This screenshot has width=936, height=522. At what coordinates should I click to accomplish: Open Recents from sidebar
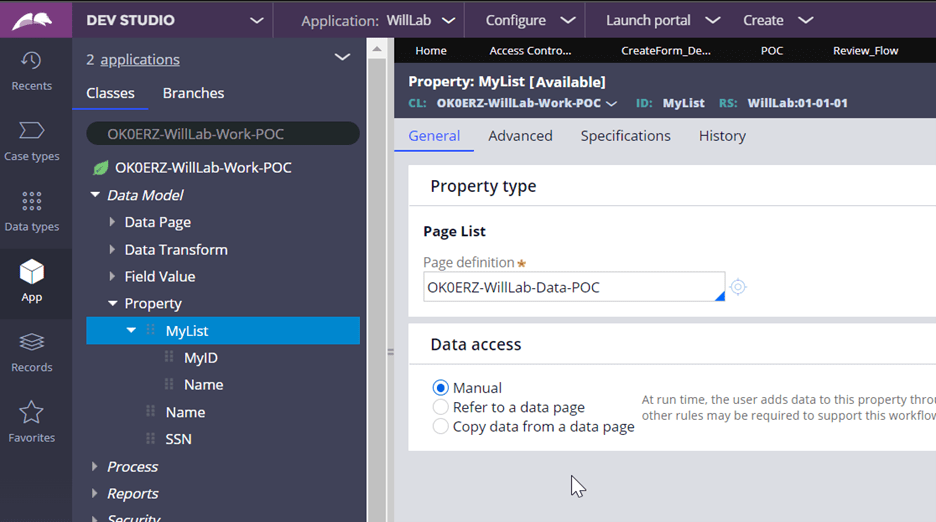(x=32, y=71)
